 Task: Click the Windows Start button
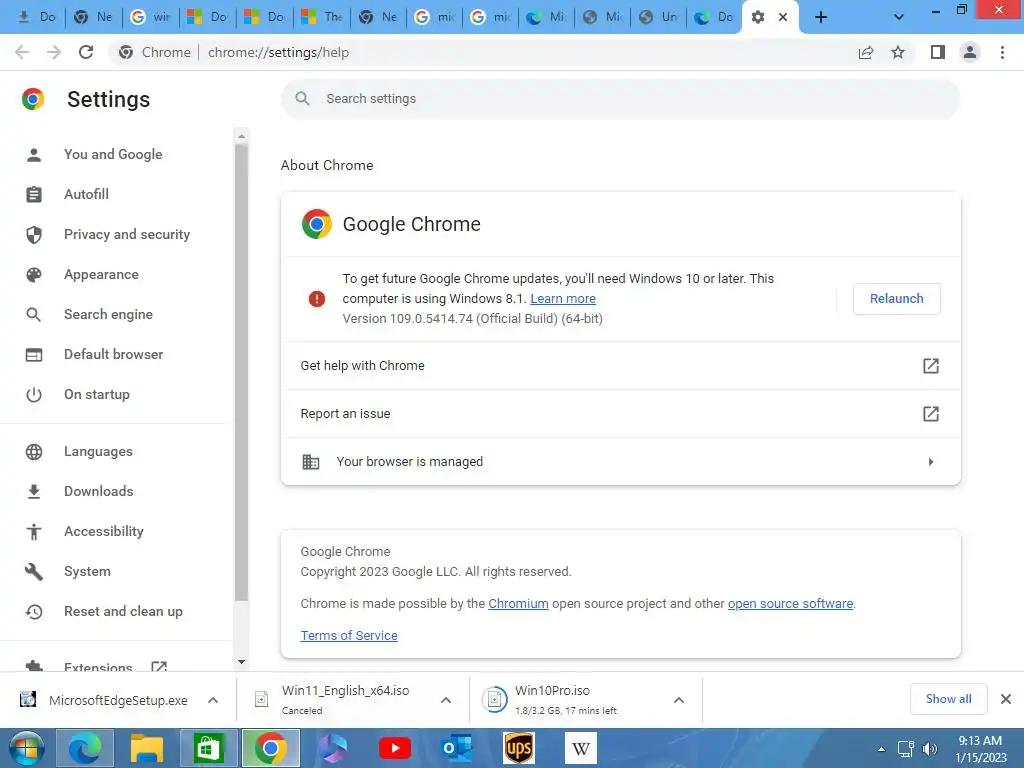click(26, 748)
